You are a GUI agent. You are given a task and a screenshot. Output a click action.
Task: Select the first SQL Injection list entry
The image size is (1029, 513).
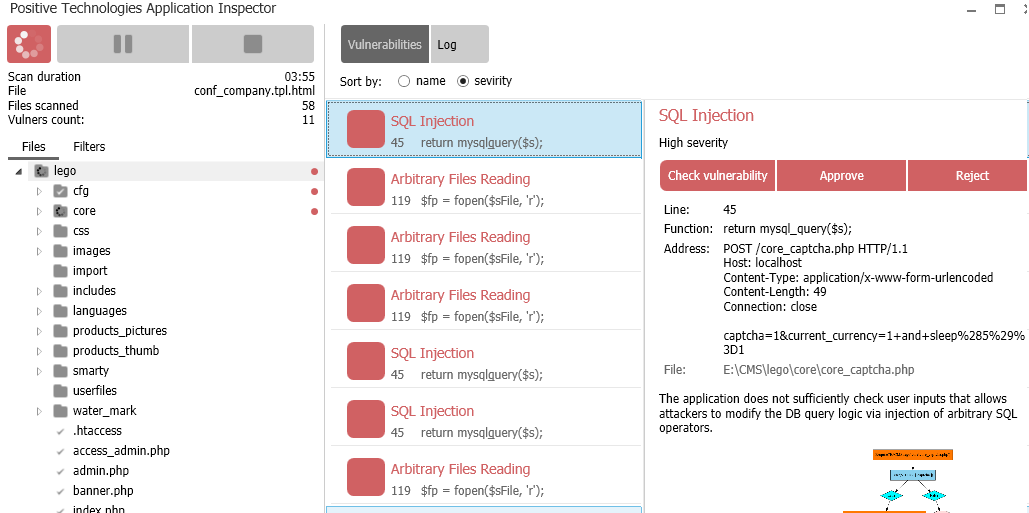coord(484,129)
